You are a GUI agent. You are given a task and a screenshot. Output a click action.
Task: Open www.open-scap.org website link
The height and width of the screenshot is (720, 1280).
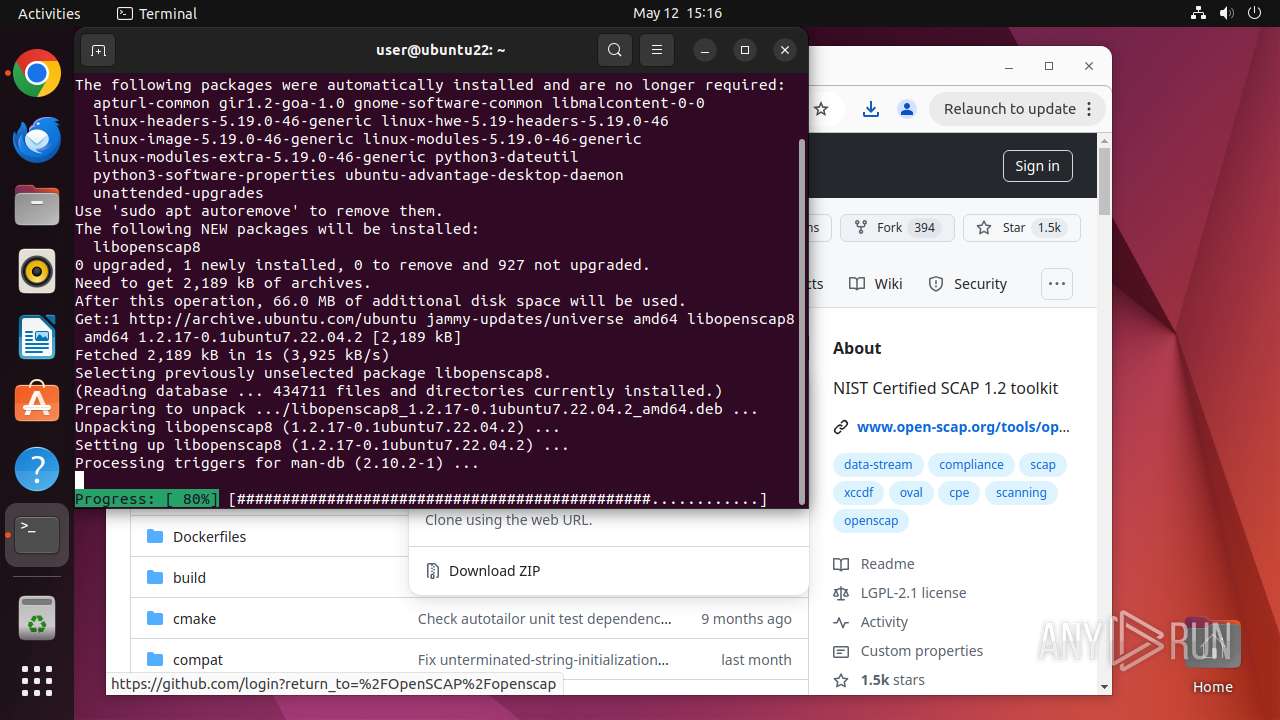(x=963, y=427)
